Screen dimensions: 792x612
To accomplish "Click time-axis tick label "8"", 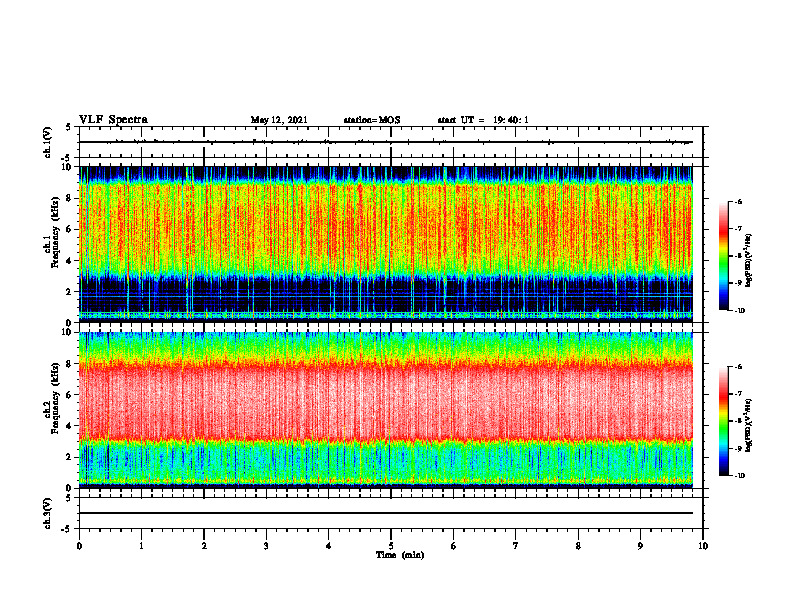I will tap(578, 546).
